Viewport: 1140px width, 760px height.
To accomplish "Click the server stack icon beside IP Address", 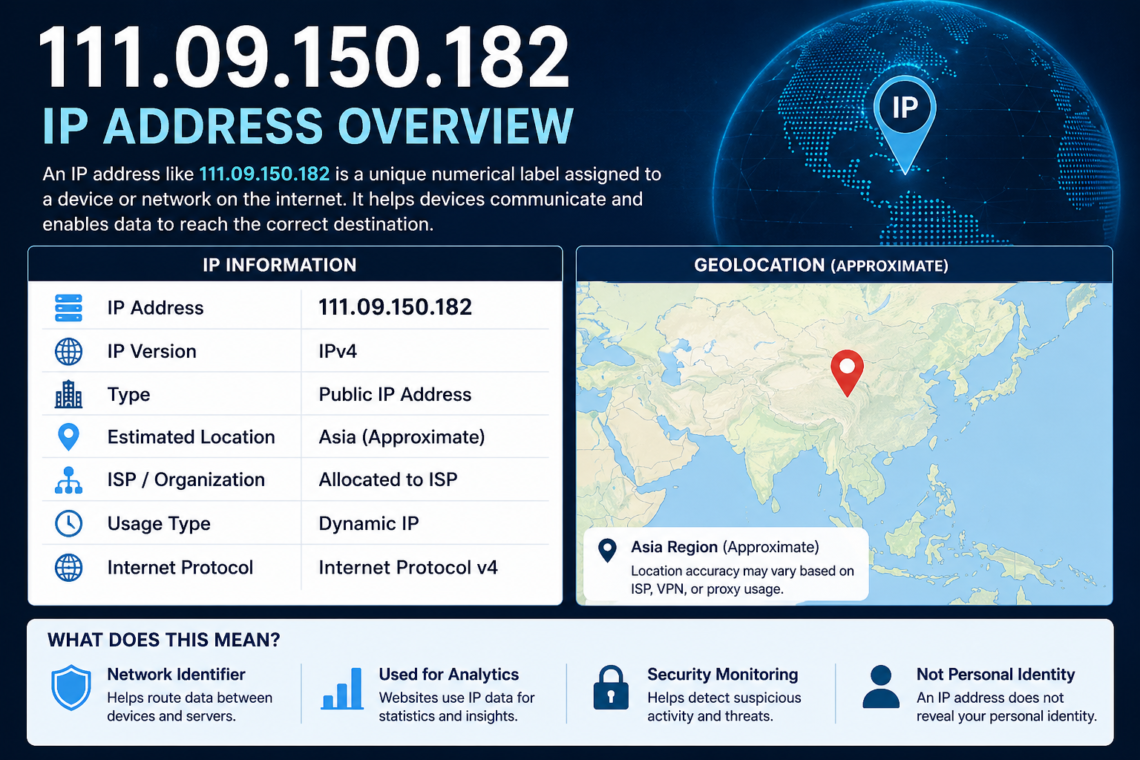I will point(68,308).
